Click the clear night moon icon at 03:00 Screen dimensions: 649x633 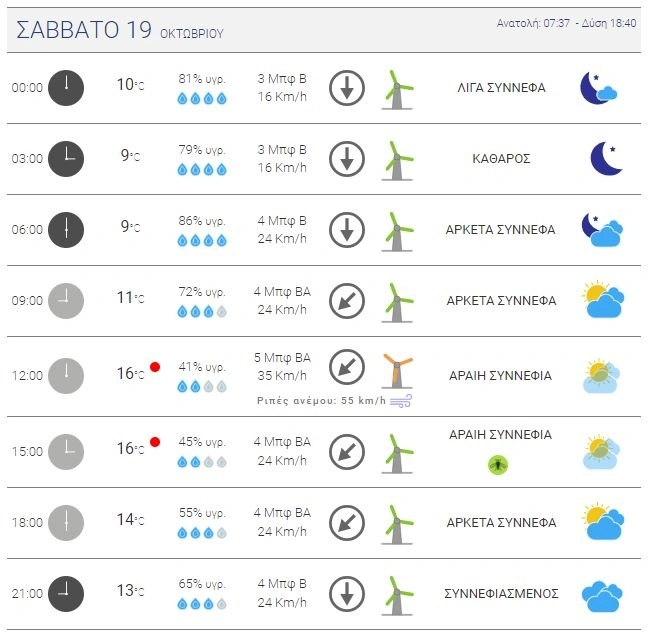pyautogui.click(x=604, y=158)
